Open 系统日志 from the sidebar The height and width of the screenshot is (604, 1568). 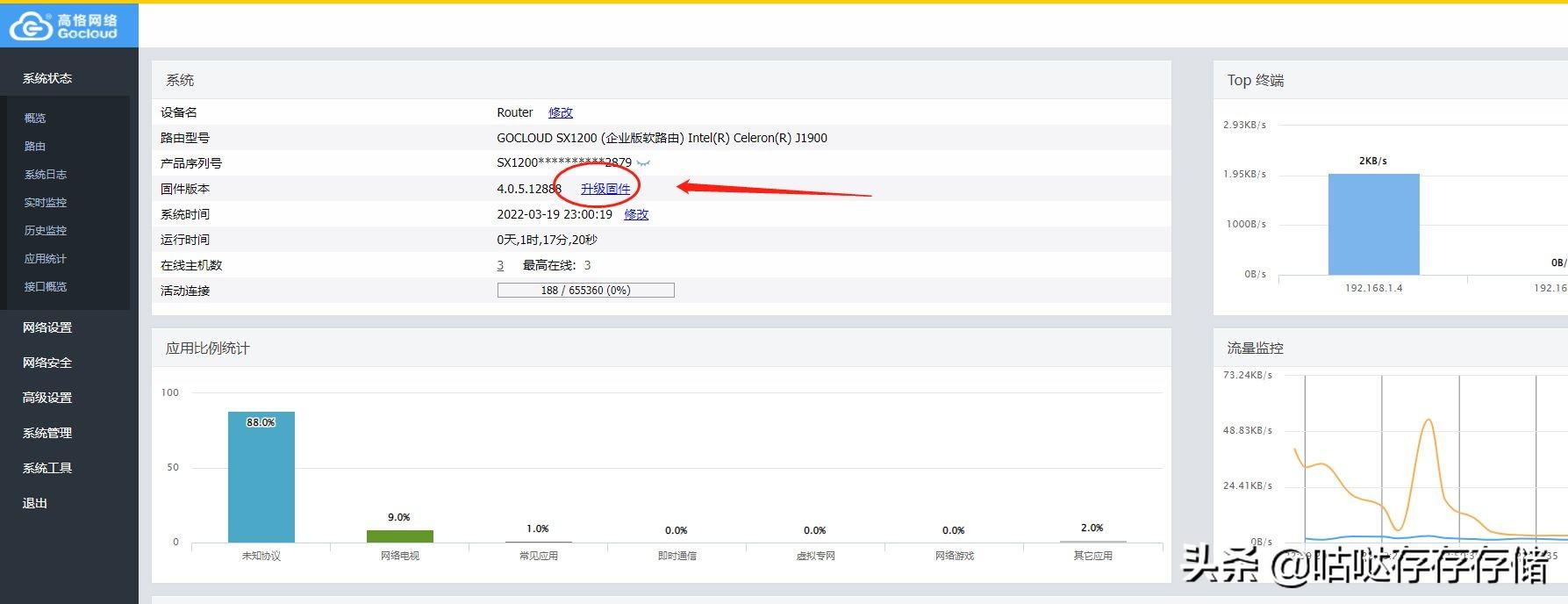pyautogui.click(x=46, y=174)
